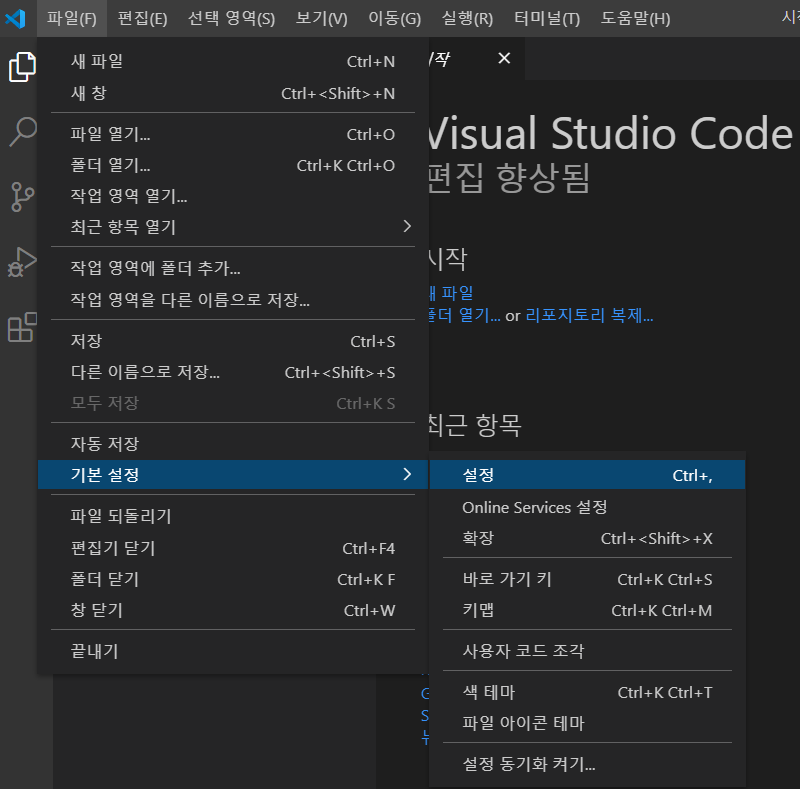Select 파일 아이콘 테마 entry
800x789 pixels.
587,723
